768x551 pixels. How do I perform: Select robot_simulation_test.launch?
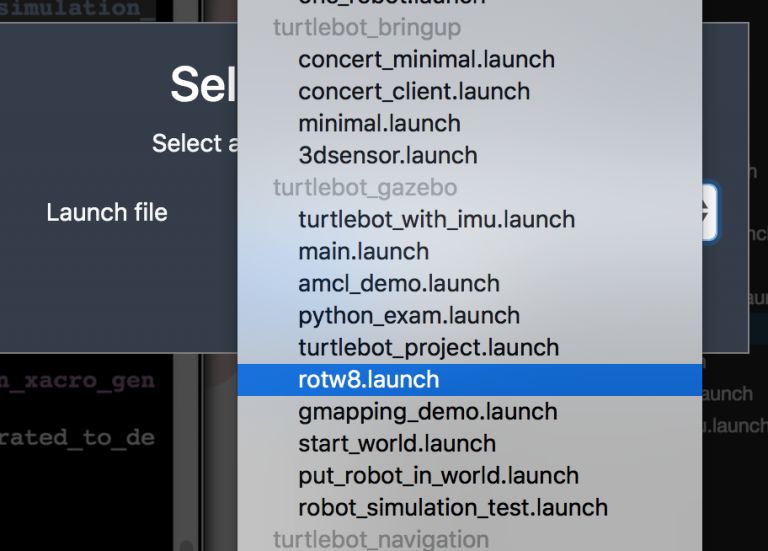(469, 508)
